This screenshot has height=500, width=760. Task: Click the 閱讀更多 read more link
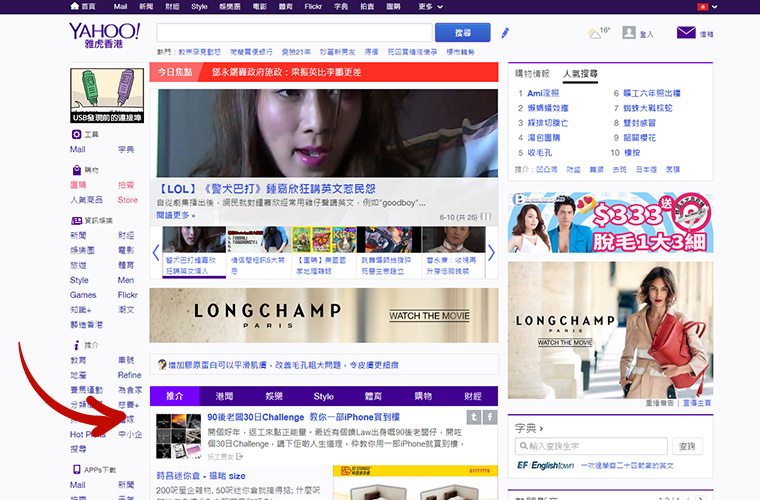click(176, 215)
